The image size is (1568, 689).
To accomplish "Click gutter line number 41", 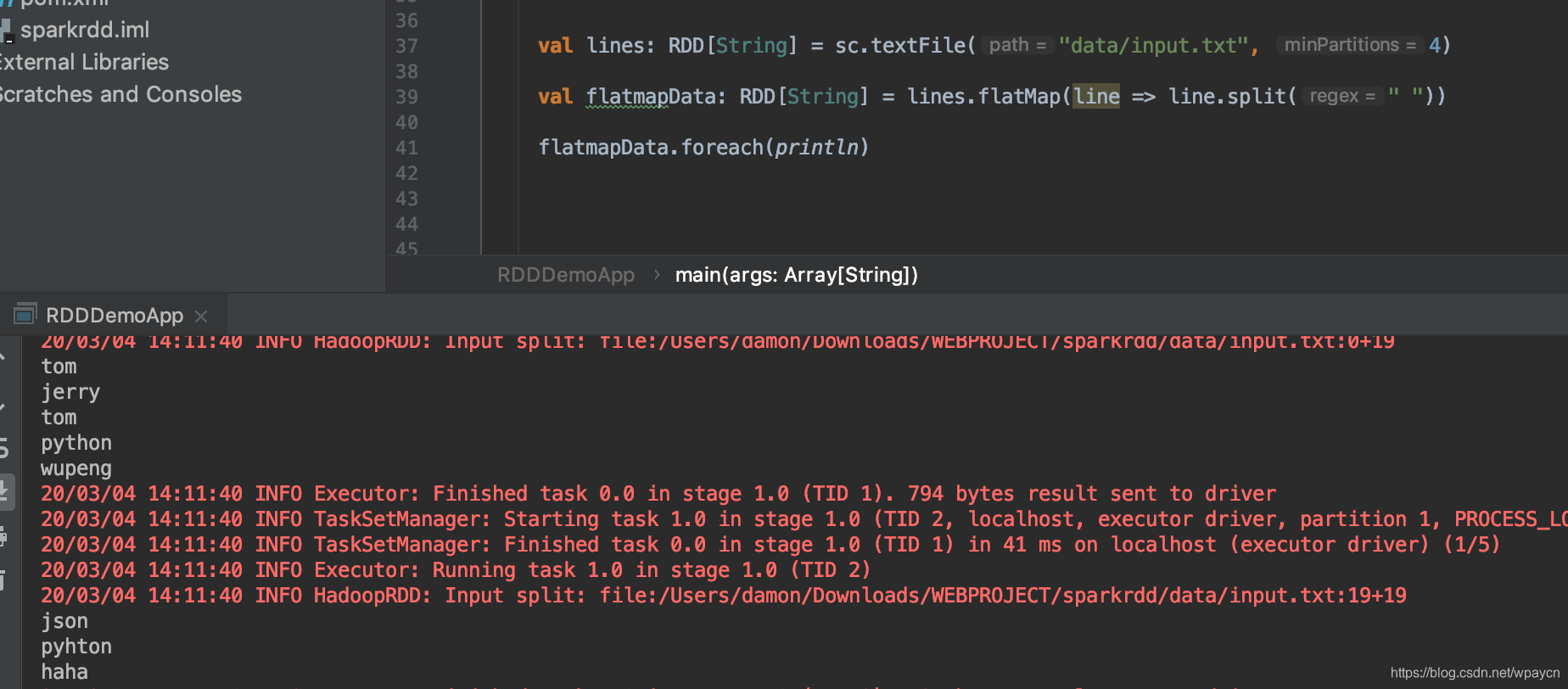I will pos(406,148).
